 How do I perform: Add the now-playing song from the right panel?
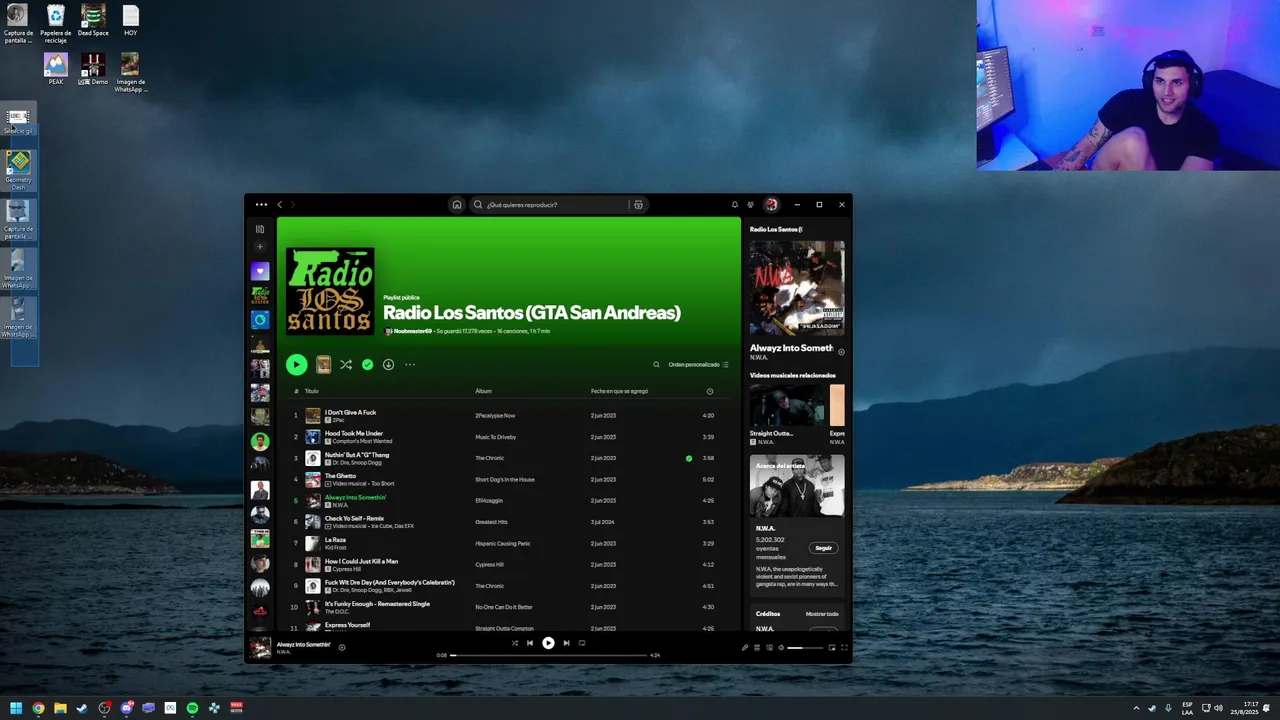841,352
